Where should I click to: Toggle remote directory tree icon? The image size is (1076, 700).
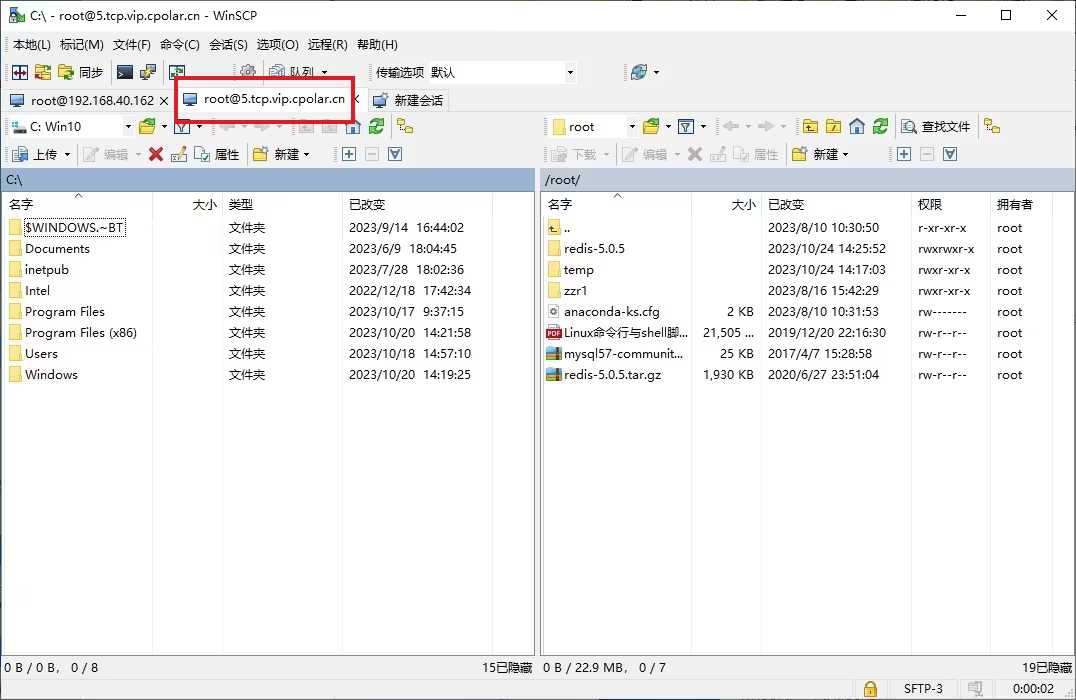point(992,126)
